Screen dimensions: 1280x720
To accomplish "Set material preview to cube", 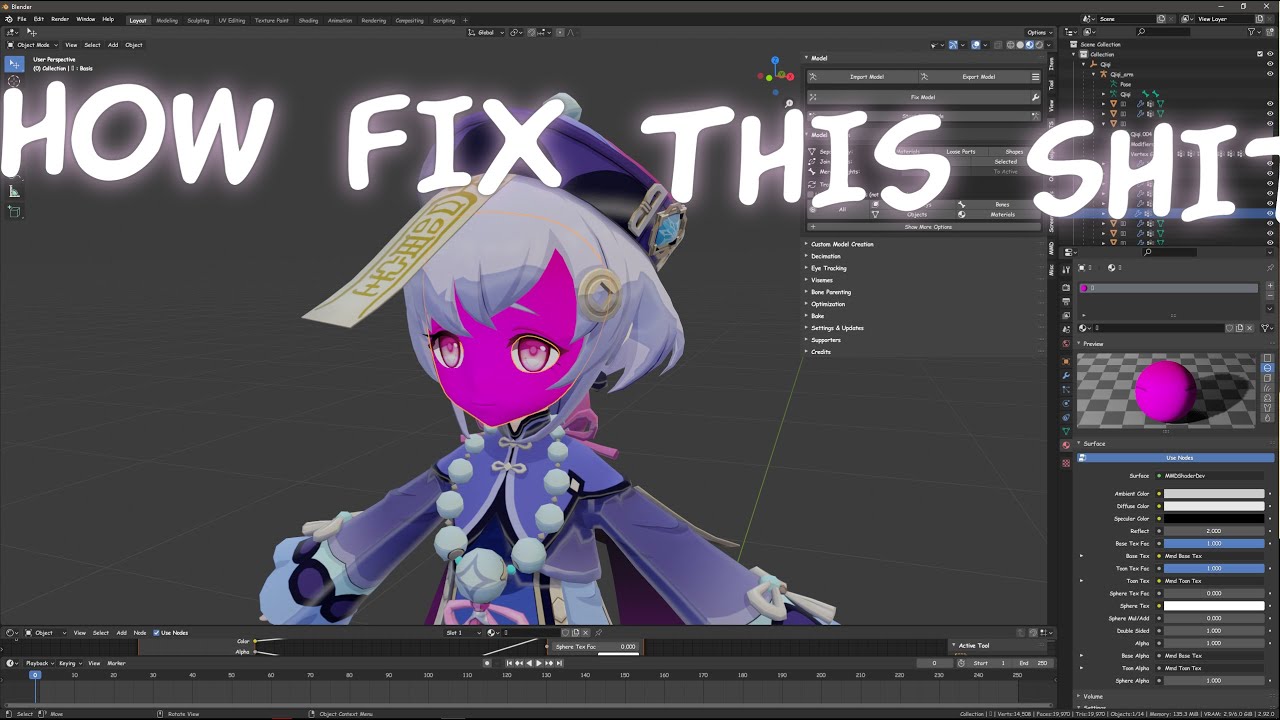I will (1267, 378).
